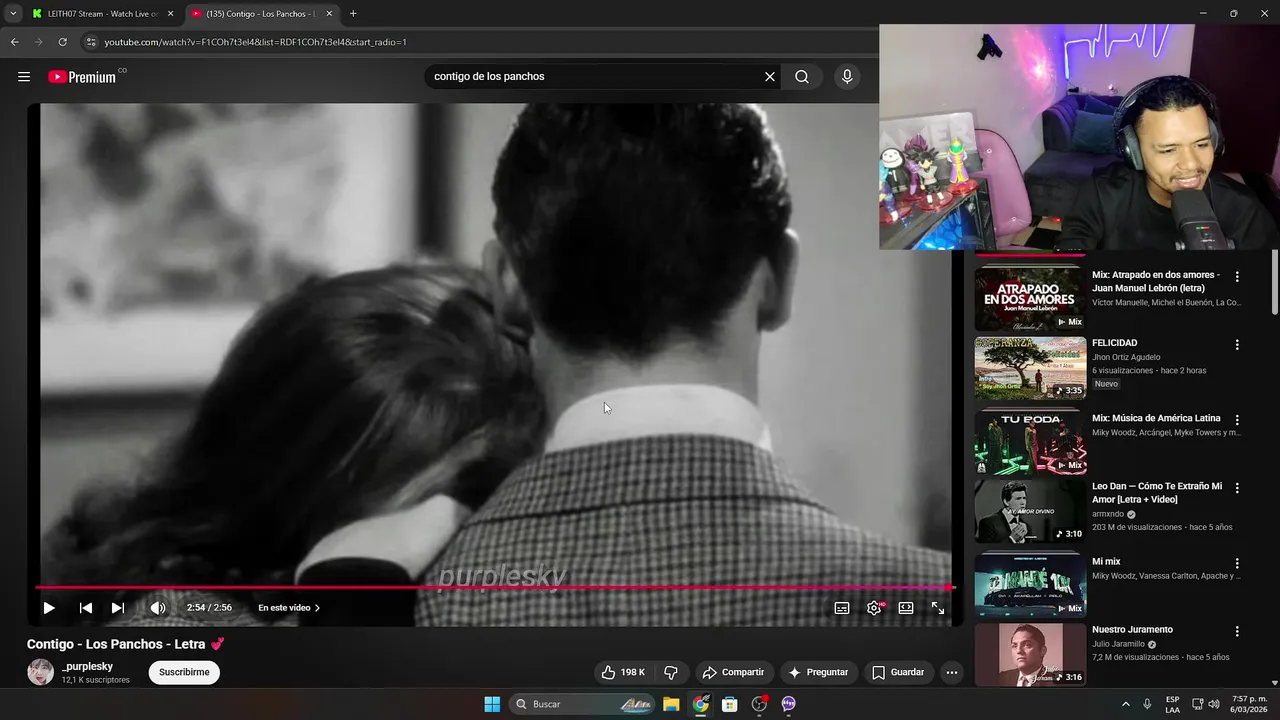1280x720 pixels.
Task: Share the video via Compartir
Action: pyautogui.click(x=733, y=672)
